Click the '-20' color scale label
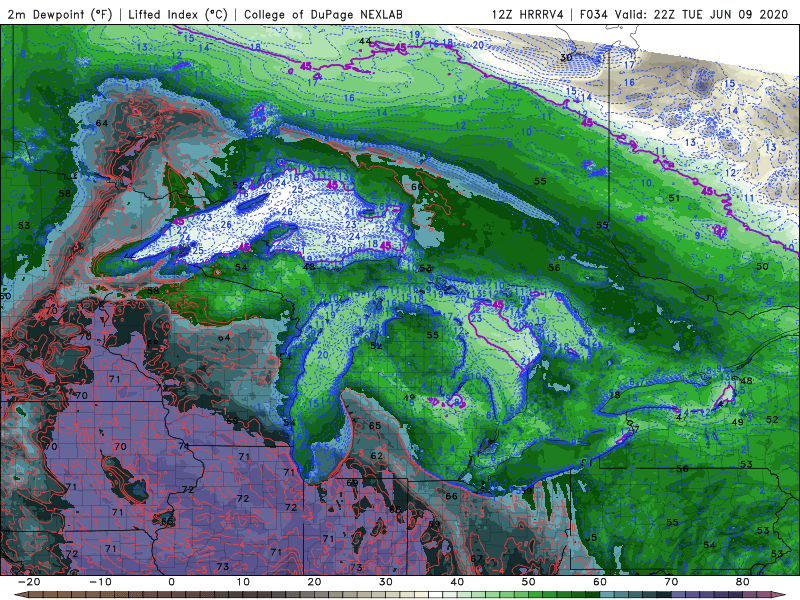The image size is (800, 600). 29,582
